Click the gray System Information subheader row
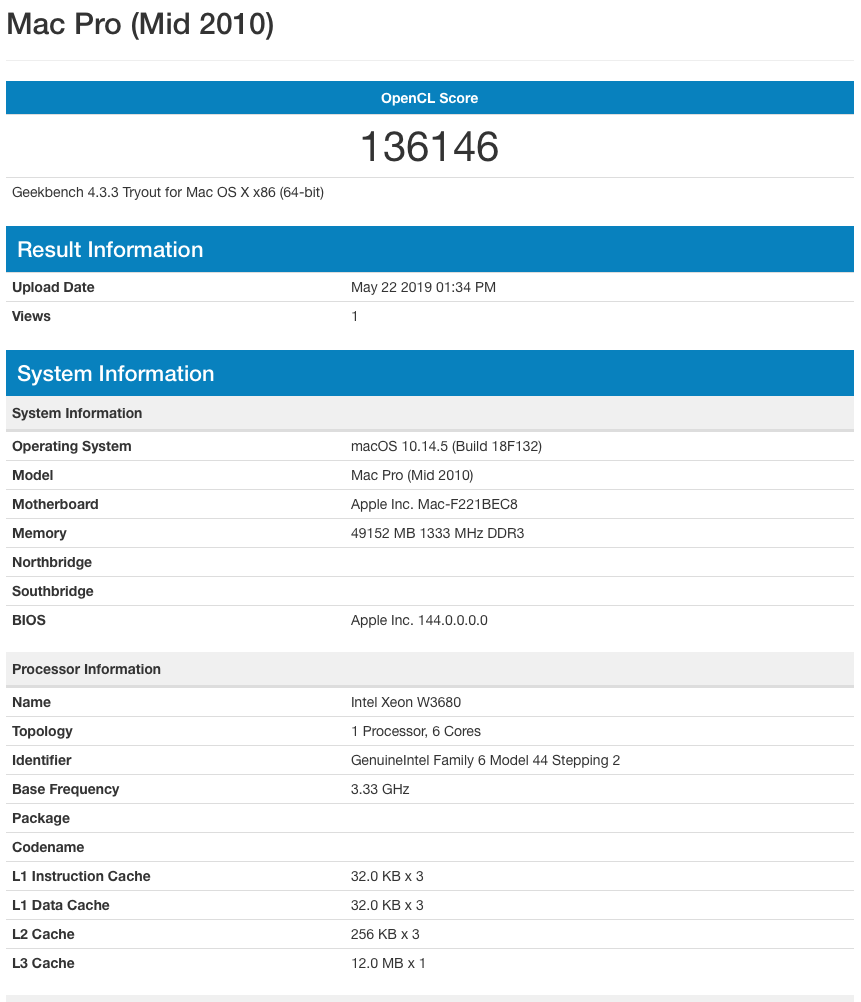This screenshot has height=1002, width=861. [430, 413]
